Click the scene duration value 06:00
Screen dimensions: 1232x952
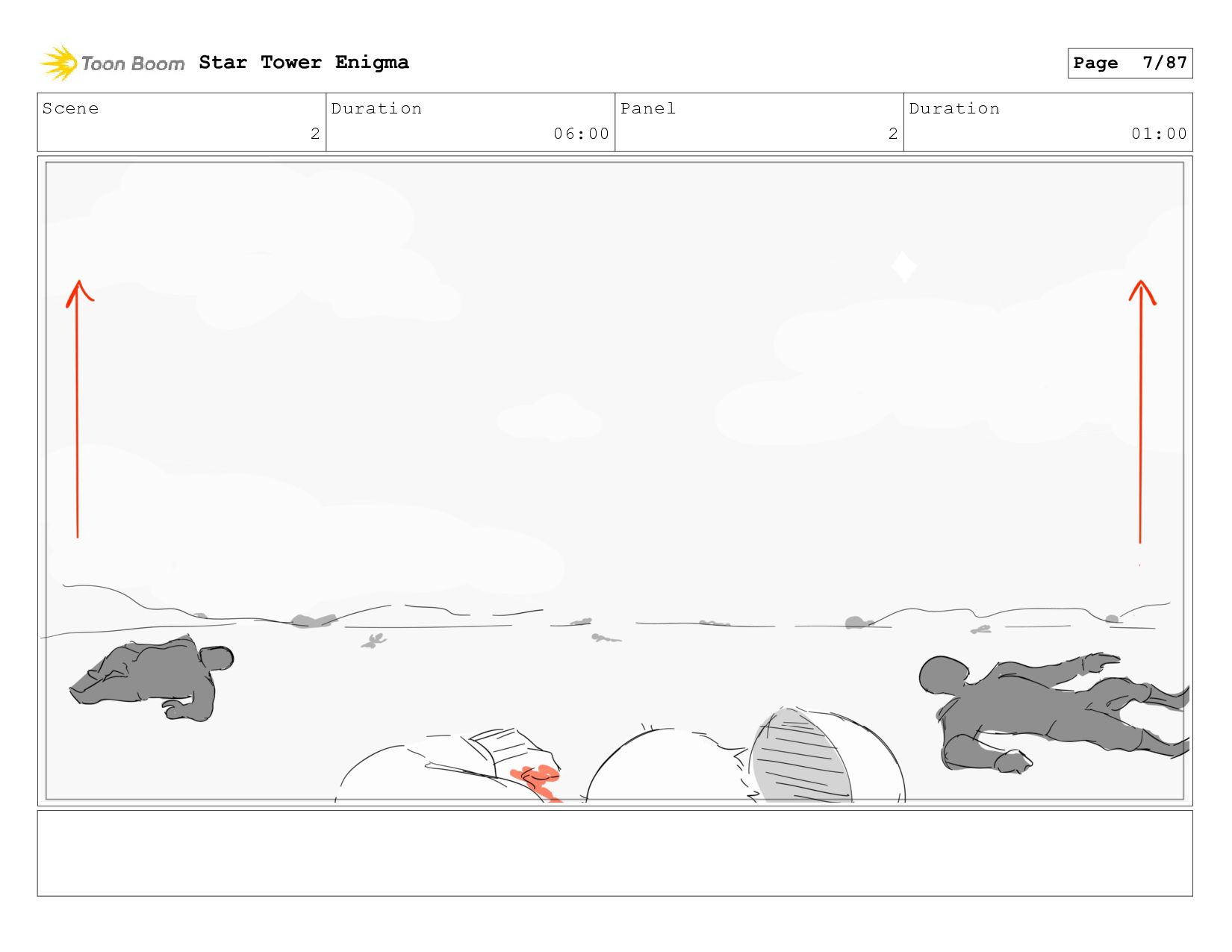(581, 134)
